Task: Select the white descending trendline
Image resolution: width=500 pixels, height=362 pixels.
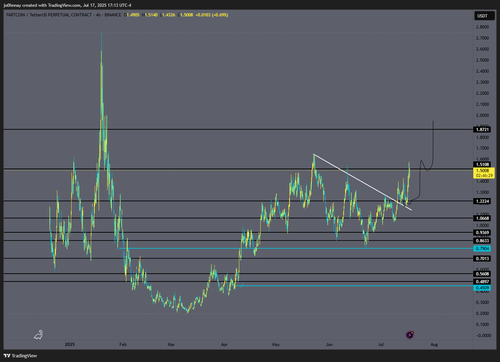Action: [362, 182]
